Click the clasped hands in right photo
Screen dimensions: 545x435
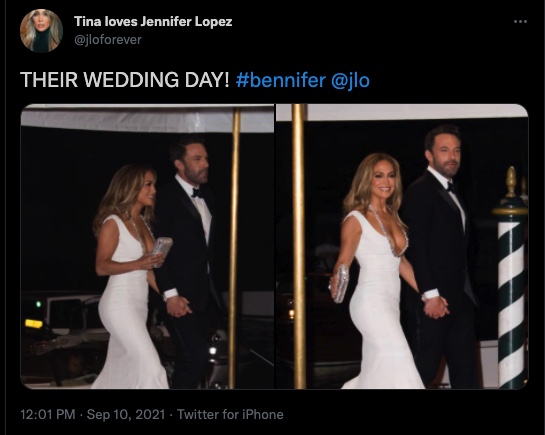(436, 307)
